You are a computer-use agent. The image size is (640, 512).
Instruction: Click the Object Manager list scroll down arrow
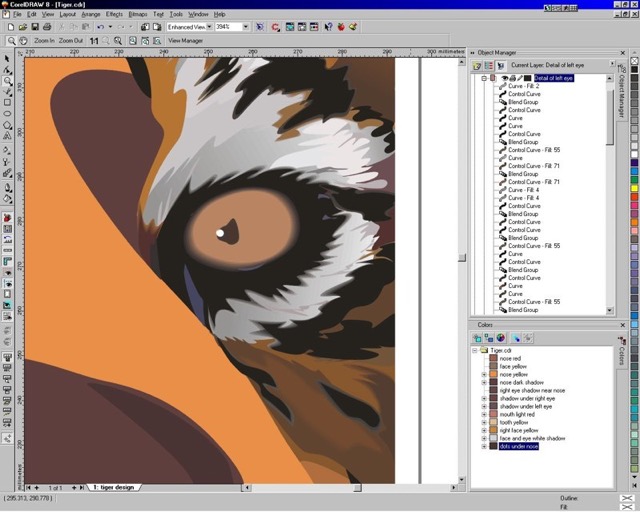(610, 310)
